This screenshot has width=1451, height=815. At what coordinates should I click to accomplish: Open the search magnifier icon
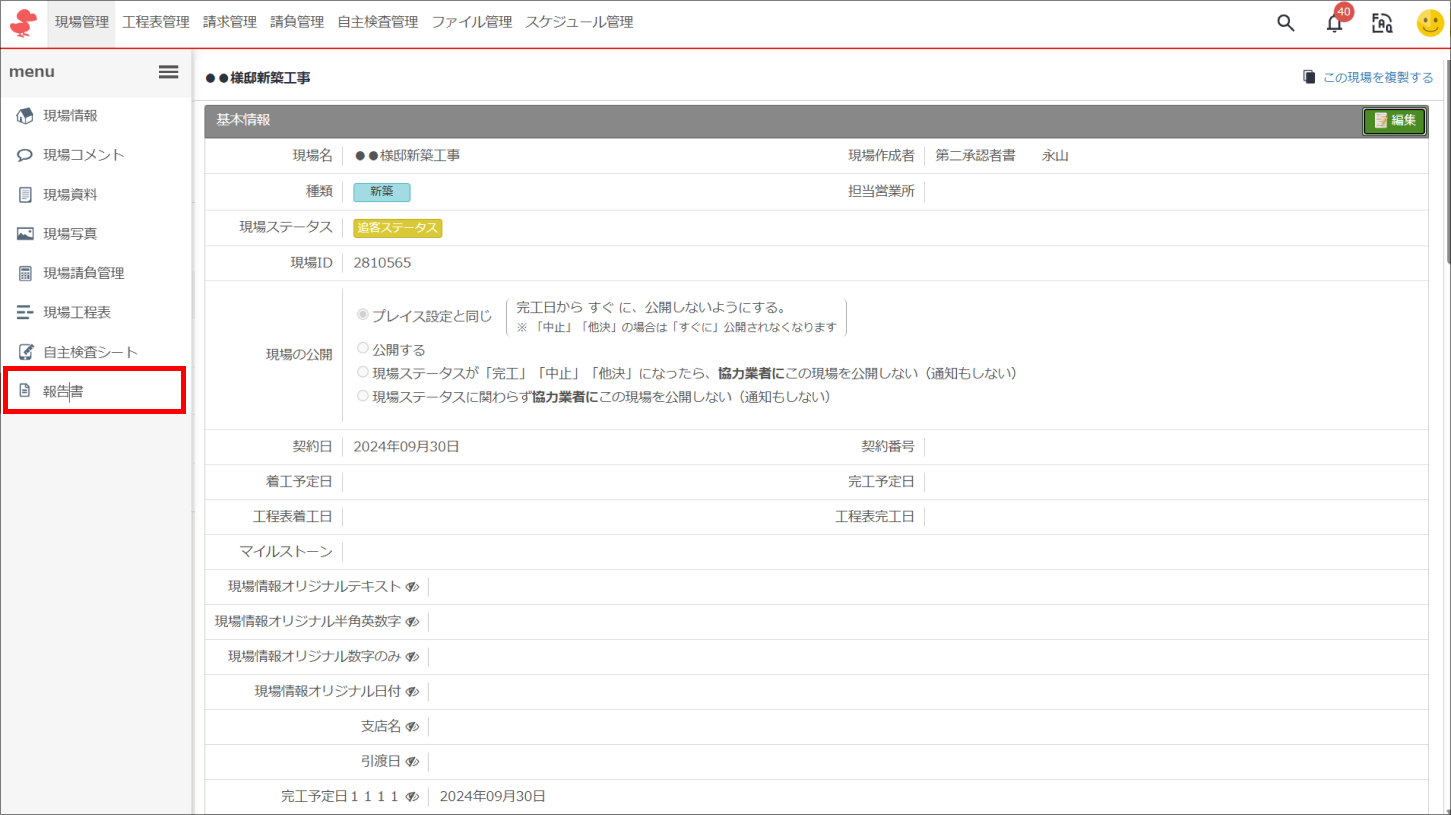pos(1286,23)
